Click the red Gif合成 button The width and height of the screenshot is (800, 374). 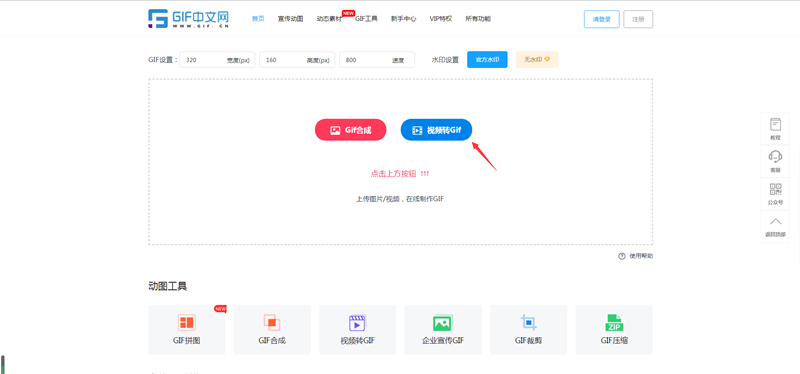click(x=351, y=130)
